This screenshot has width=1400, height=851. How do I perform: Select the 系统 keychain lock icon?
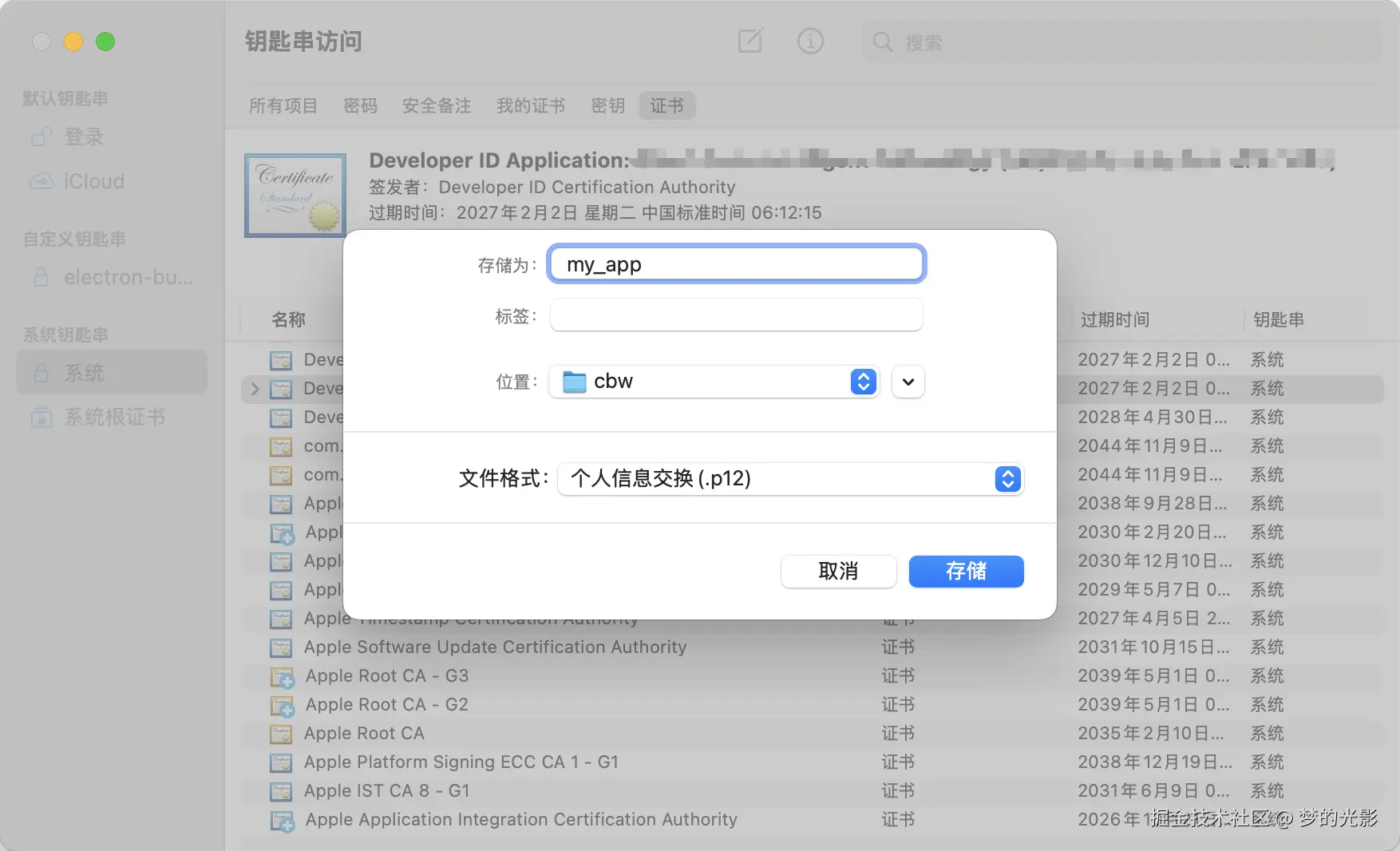pos(42,373)
